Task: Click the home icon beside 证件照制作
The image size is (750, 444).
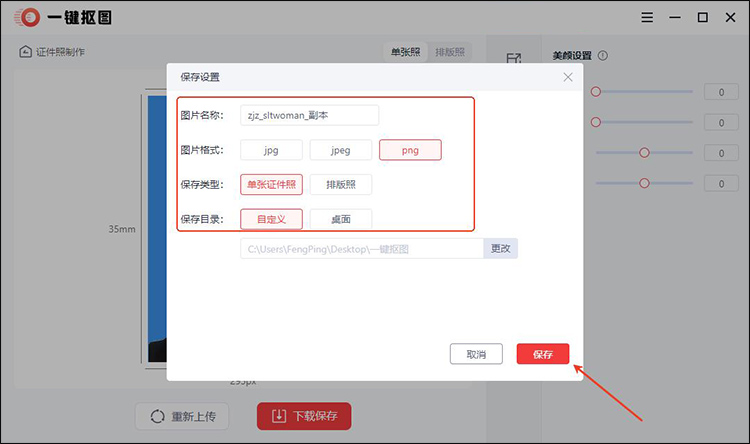Action: [25, 52]
